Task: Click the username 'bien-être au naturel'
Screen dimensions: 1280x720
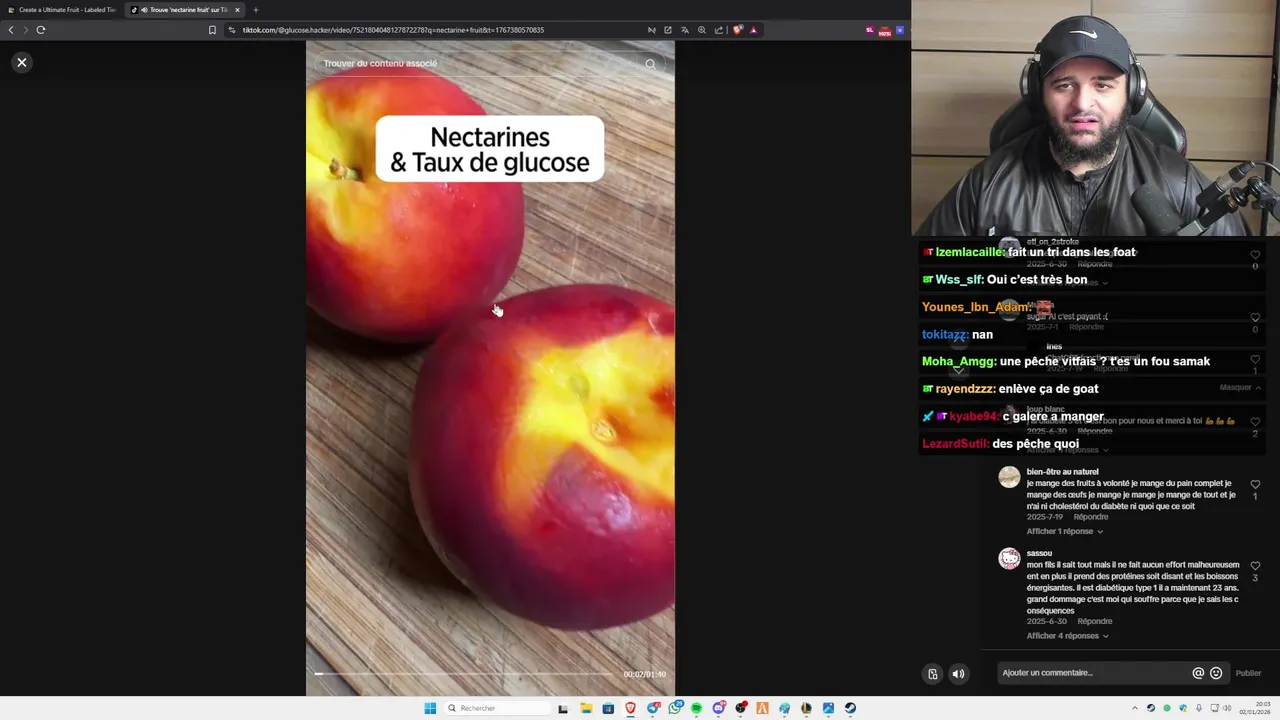Action: (1062, 471)
